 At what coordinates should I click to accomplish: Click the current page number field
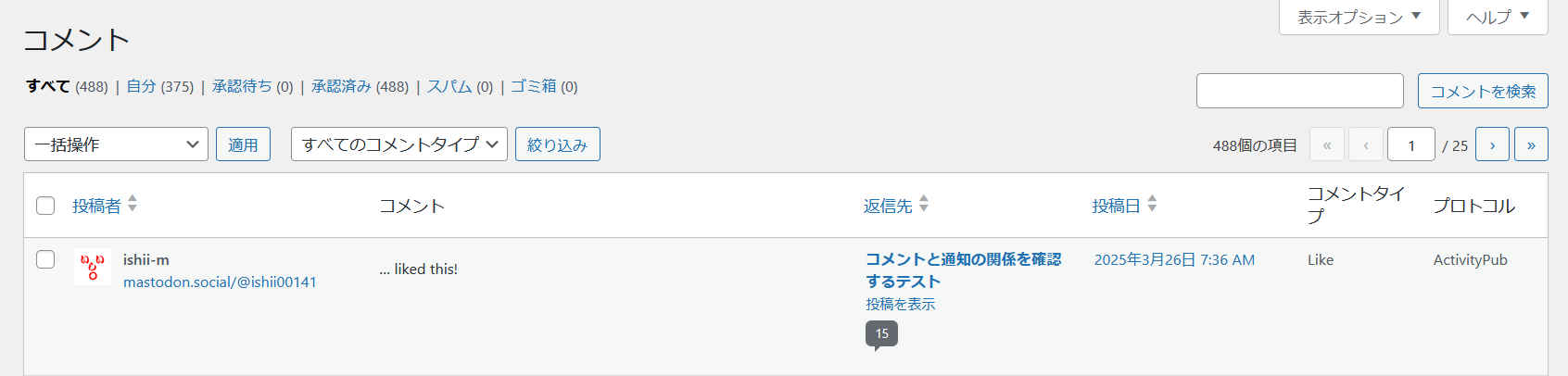pos(1410,145)
